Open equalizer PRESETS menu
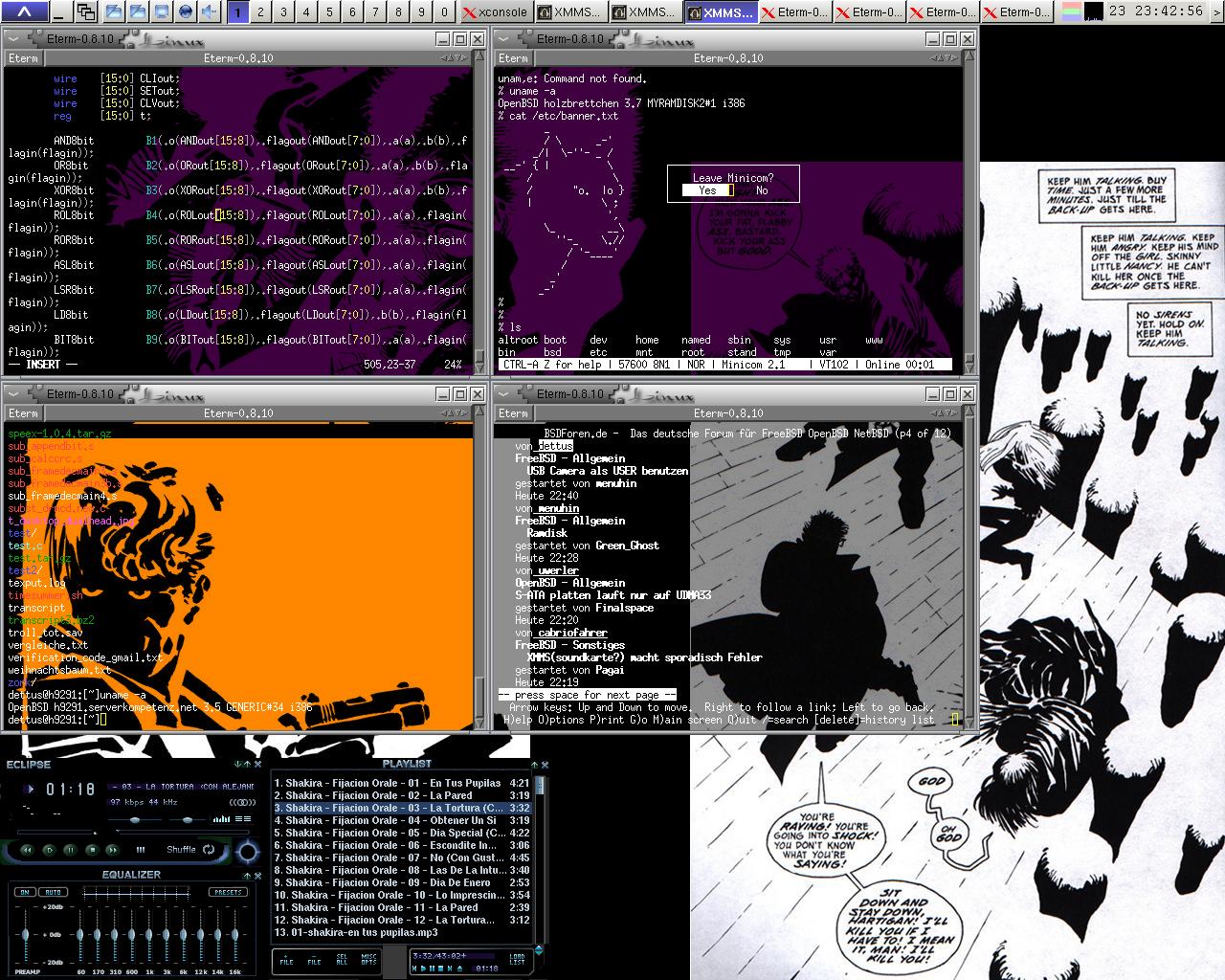1225x980 pixels. point(228,892)
